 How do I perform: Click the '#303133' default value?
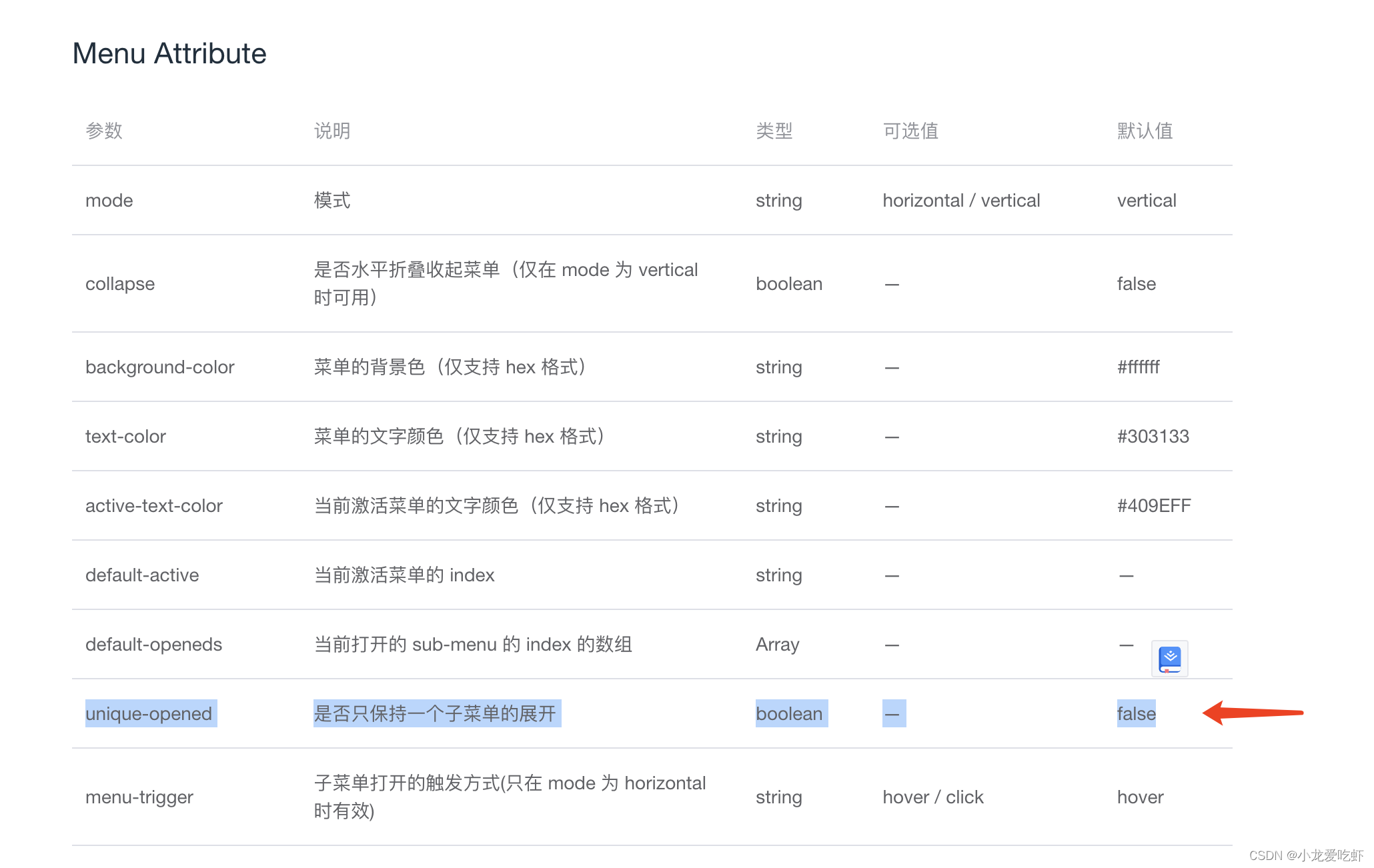(x=1153, y=437)
